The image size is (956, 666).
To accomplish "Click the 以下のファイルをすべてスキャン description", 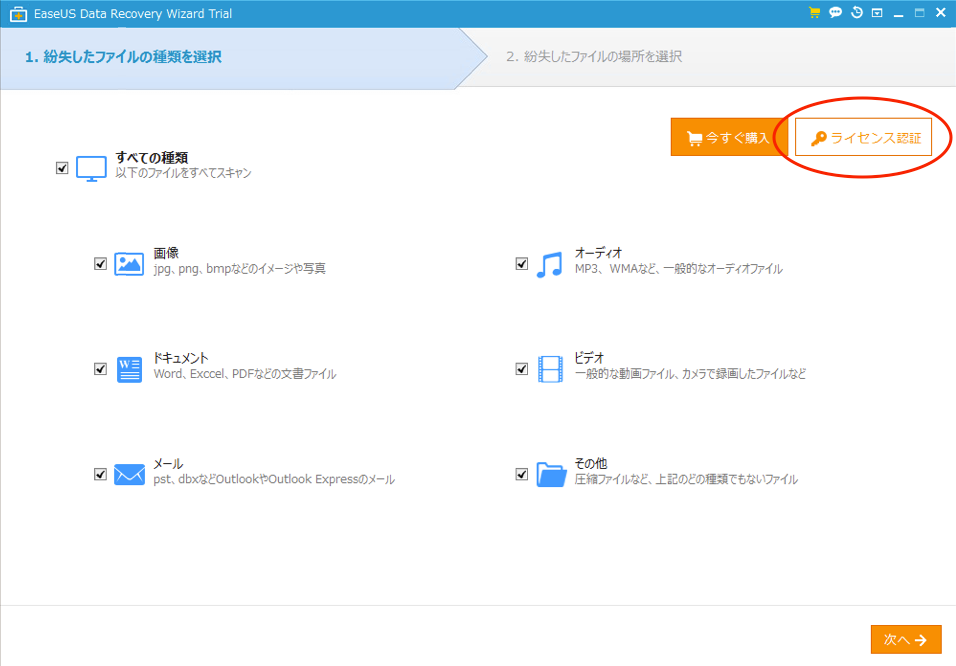I will click(x=184, y=173).
